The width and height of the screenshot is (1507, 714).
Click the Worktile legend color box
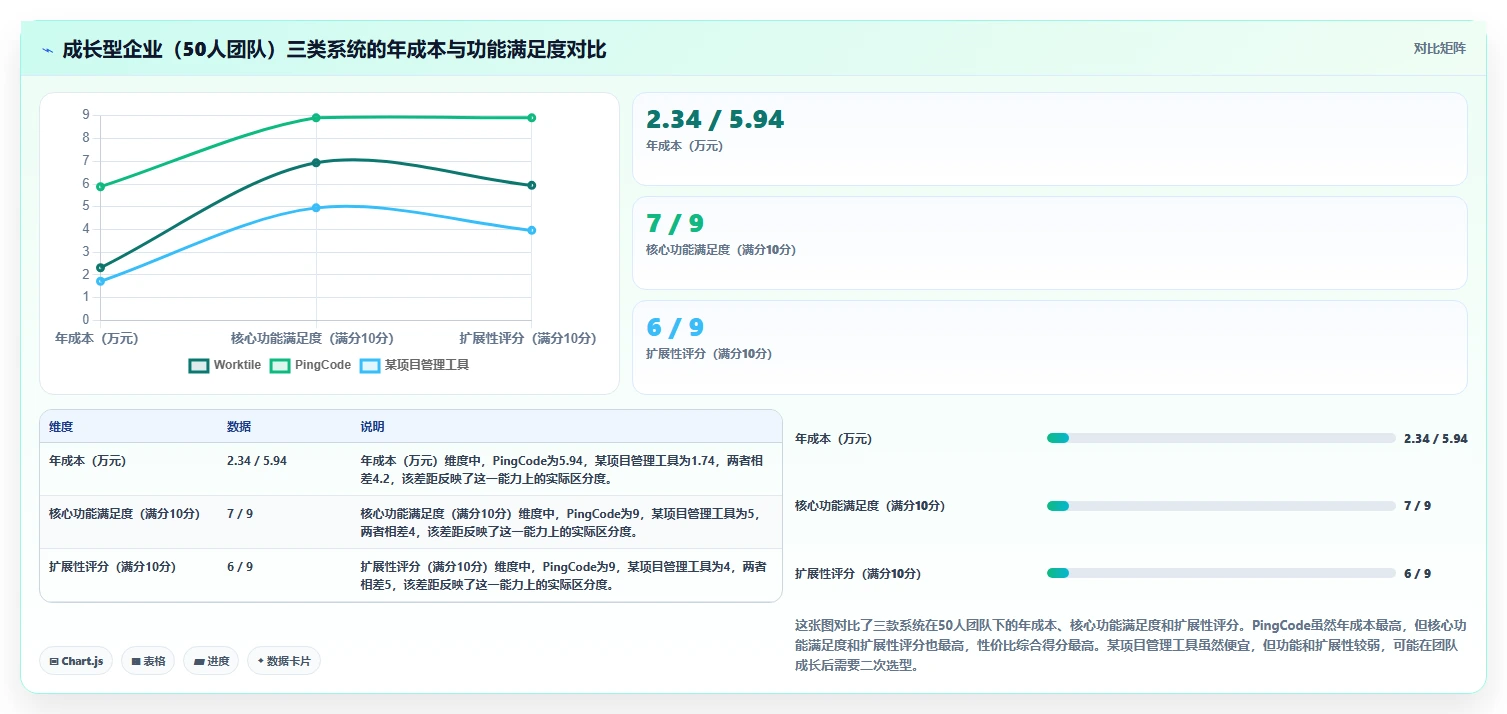click(x=198, y=365)
